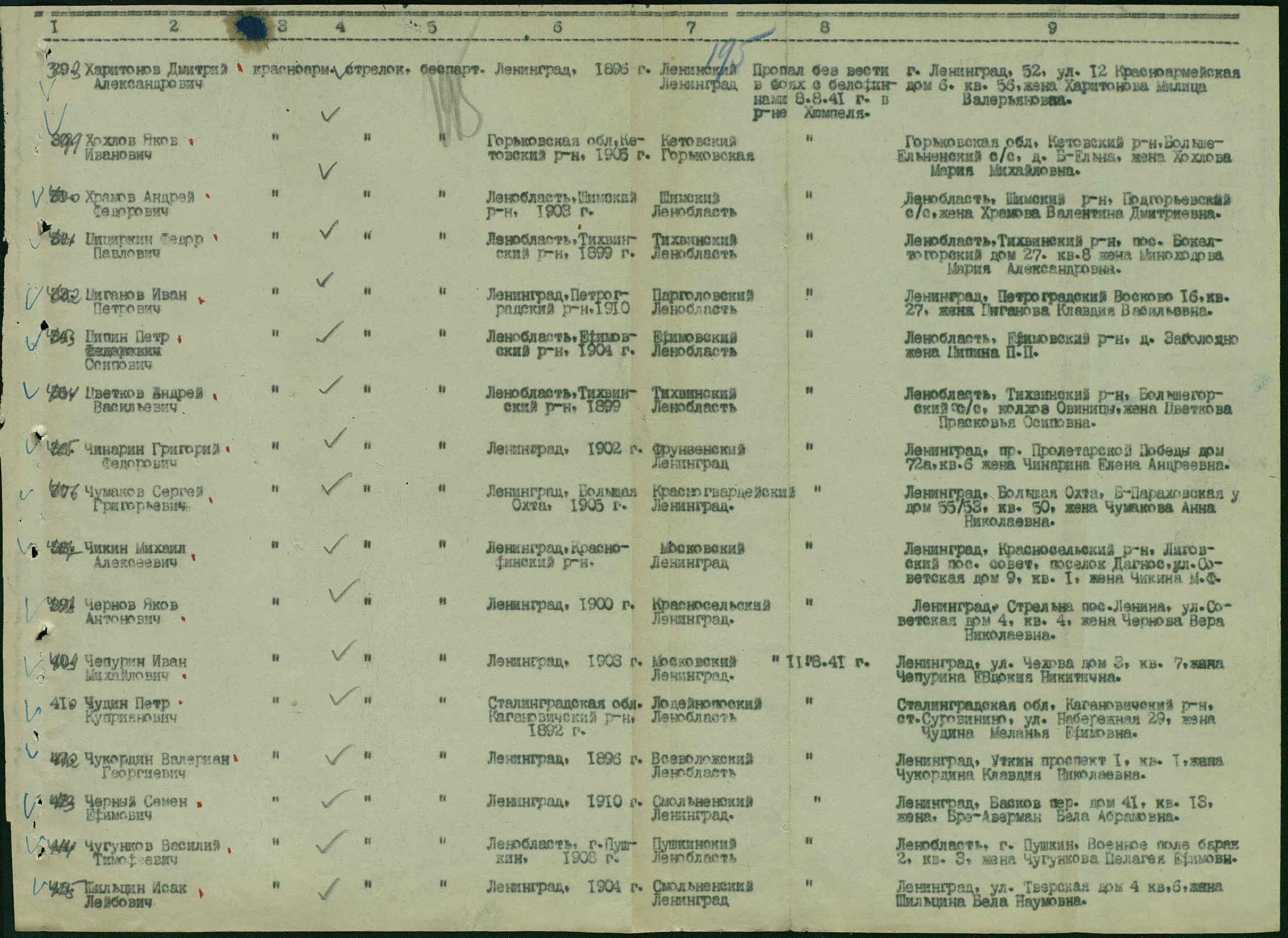Click the name Цветков Андрей Васильевич

[x=144, y=400]
